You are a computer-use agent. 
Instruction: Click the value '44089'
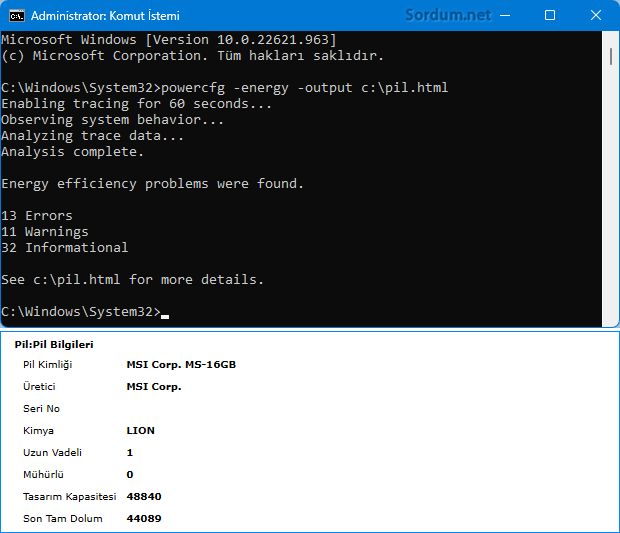point(144,518)
